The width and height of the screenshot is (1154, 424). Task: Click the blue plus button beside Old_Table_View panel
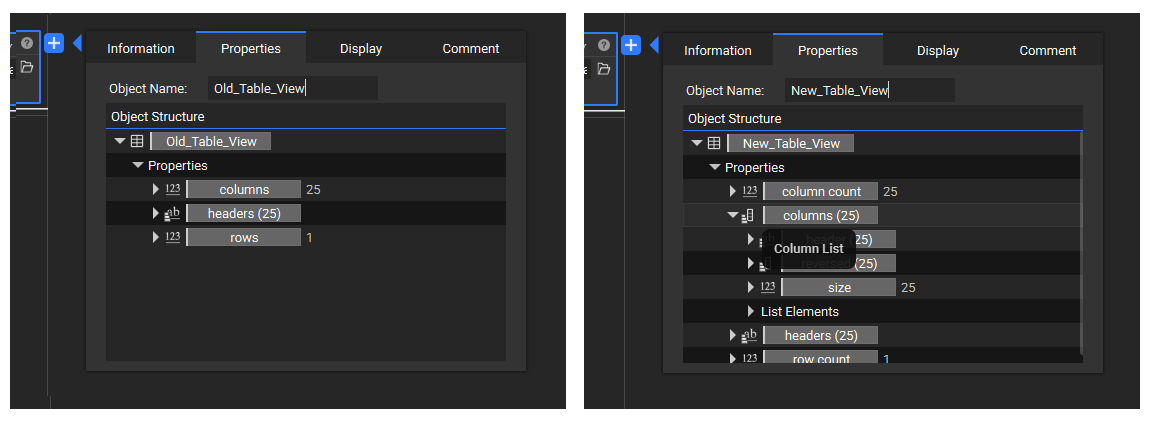[x=54, y=43]
